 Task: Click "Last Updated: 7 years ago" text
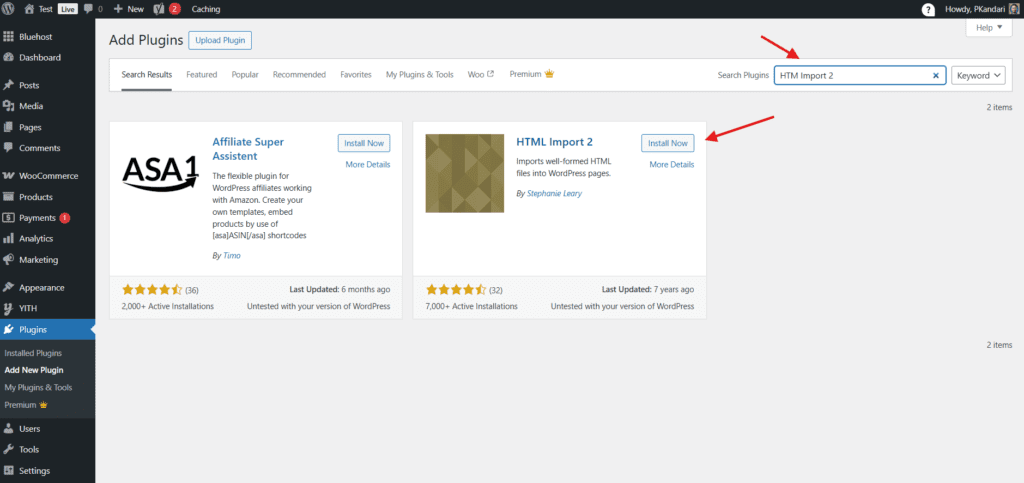click(x=648, y=289)
